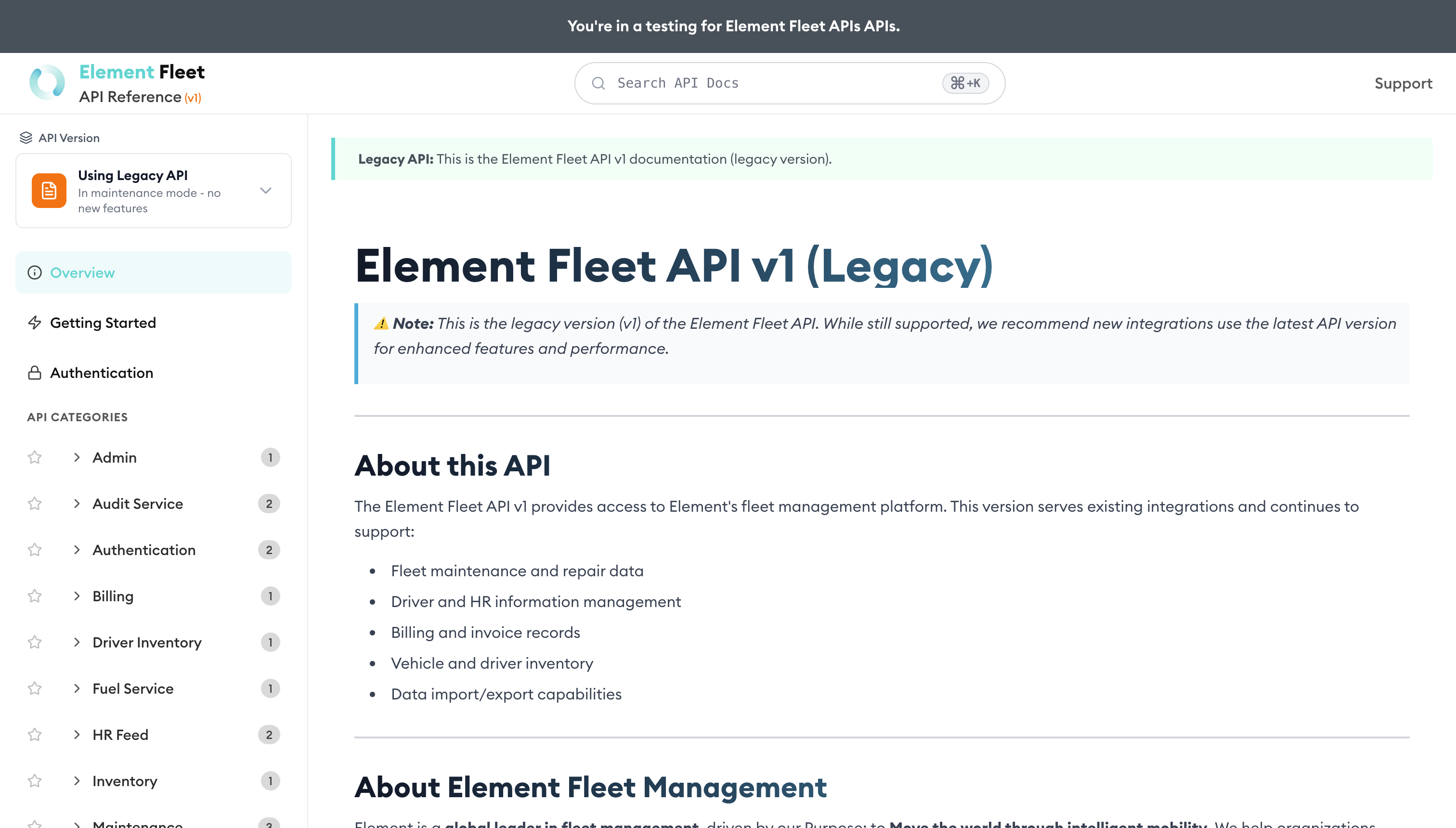The width and height of the screenshot is (1456, 828).
Task: Focus the Search API Docs field
Action: [790, 84]
